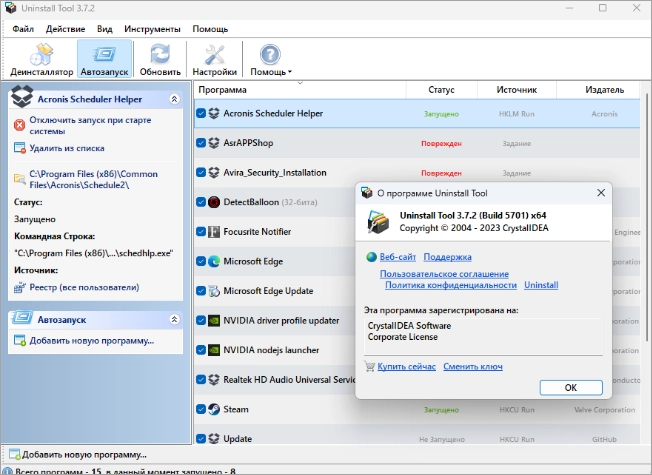Open the Файл menu
The width and height of the screenshot is (652, 475).
[x=23, y=29]
